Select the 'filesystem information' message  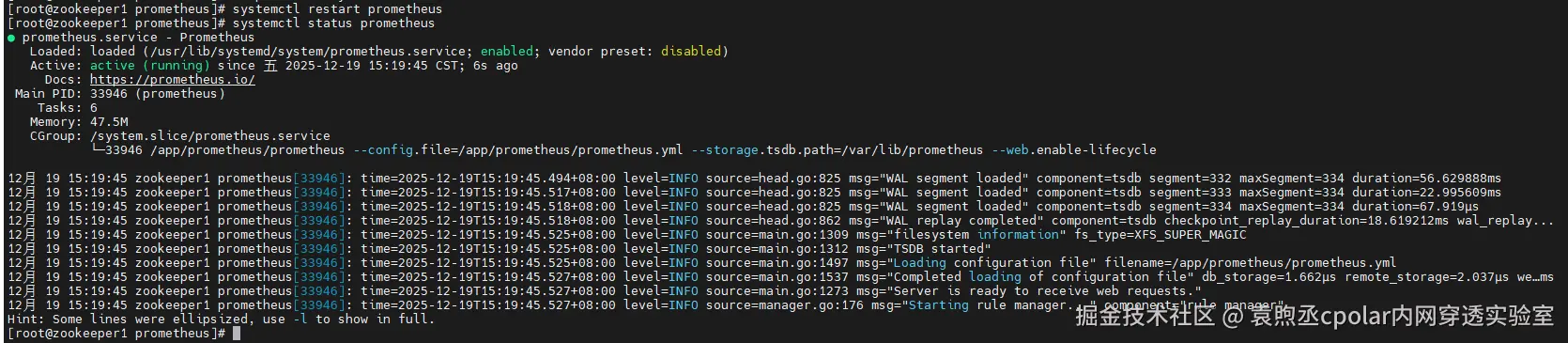click(976, 235)
